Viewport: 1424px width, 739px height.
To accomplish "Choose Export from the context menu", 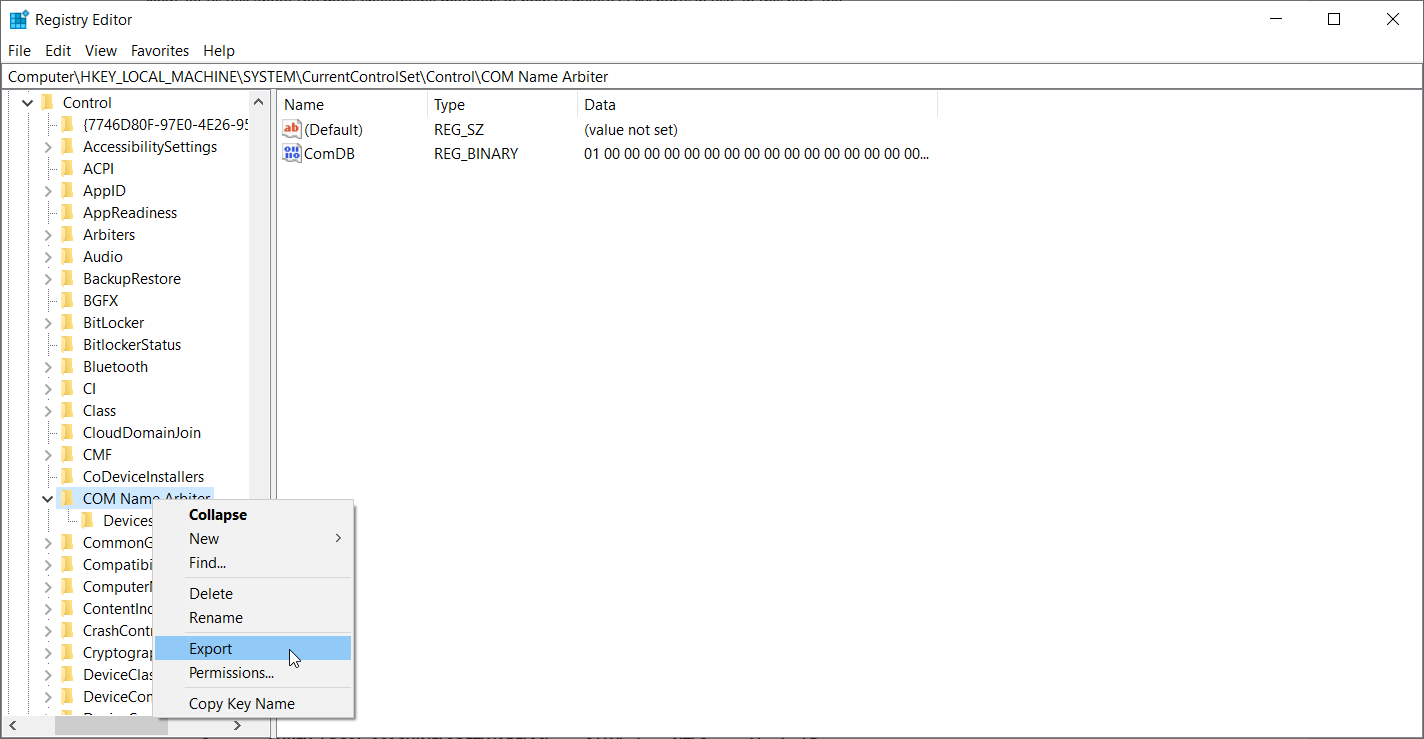I will [253, 648].
